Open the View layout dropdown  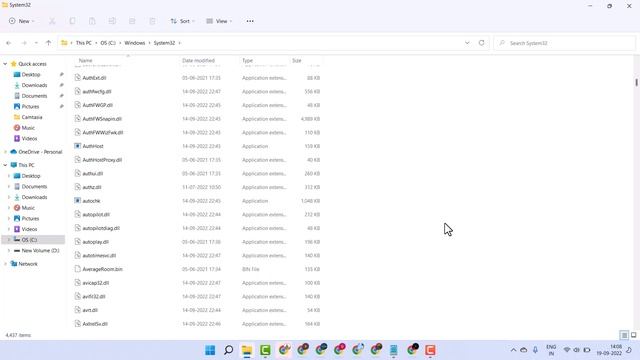pos(219,21)
